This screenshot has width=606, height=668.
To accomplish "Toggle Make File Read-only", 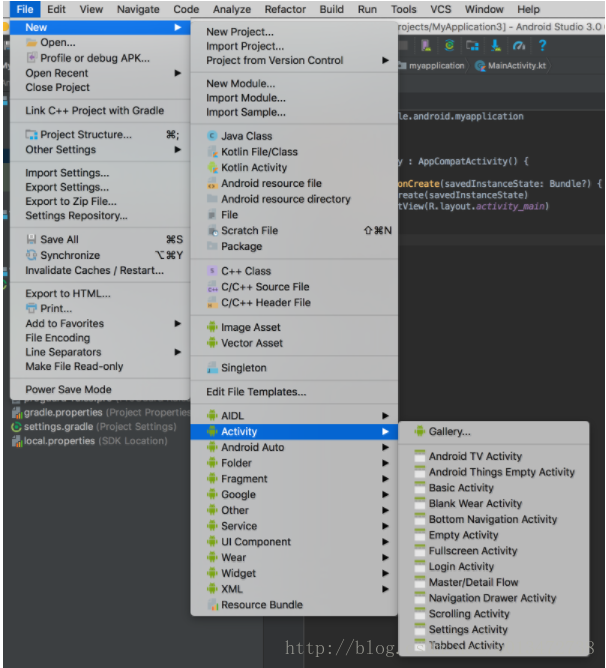I will click(100, 366).
